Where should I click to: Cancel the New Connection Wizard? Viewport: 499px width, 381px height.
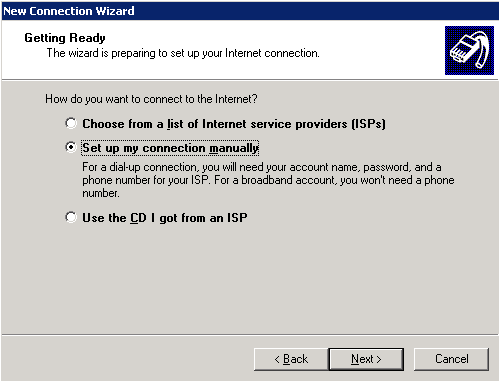451,359
